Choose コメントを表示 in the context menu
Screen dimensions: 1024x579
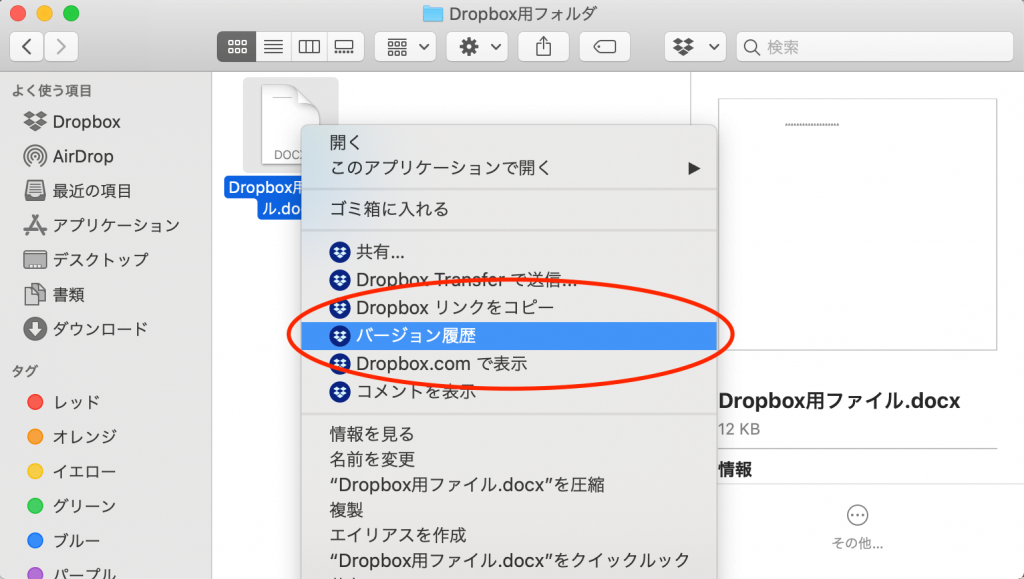(509, 392)
